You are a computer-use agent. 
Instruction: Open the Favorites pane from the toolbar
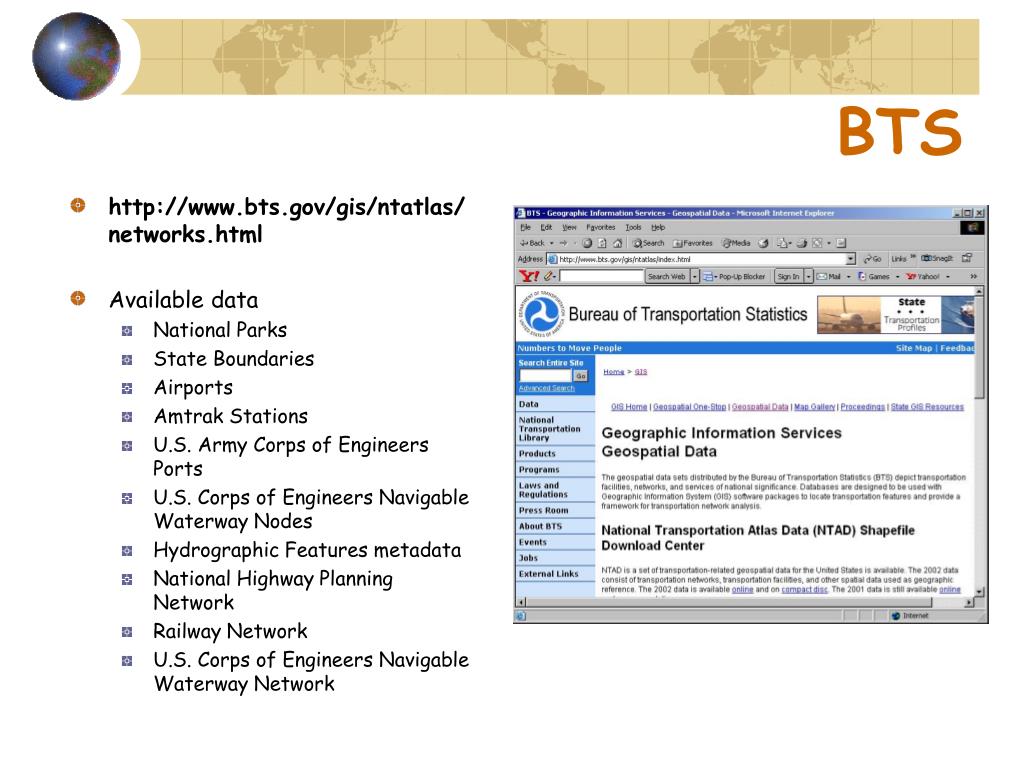(x=693, y=243)
